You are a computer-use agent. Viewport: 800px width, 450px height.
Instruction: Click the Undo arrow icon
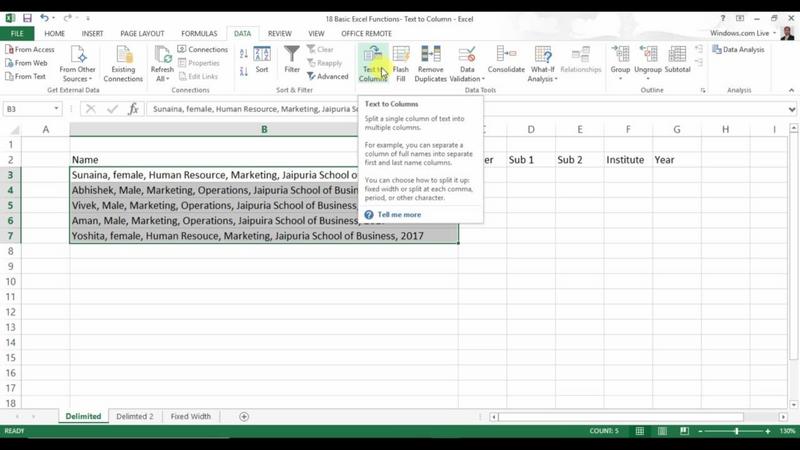coord(44,18)
